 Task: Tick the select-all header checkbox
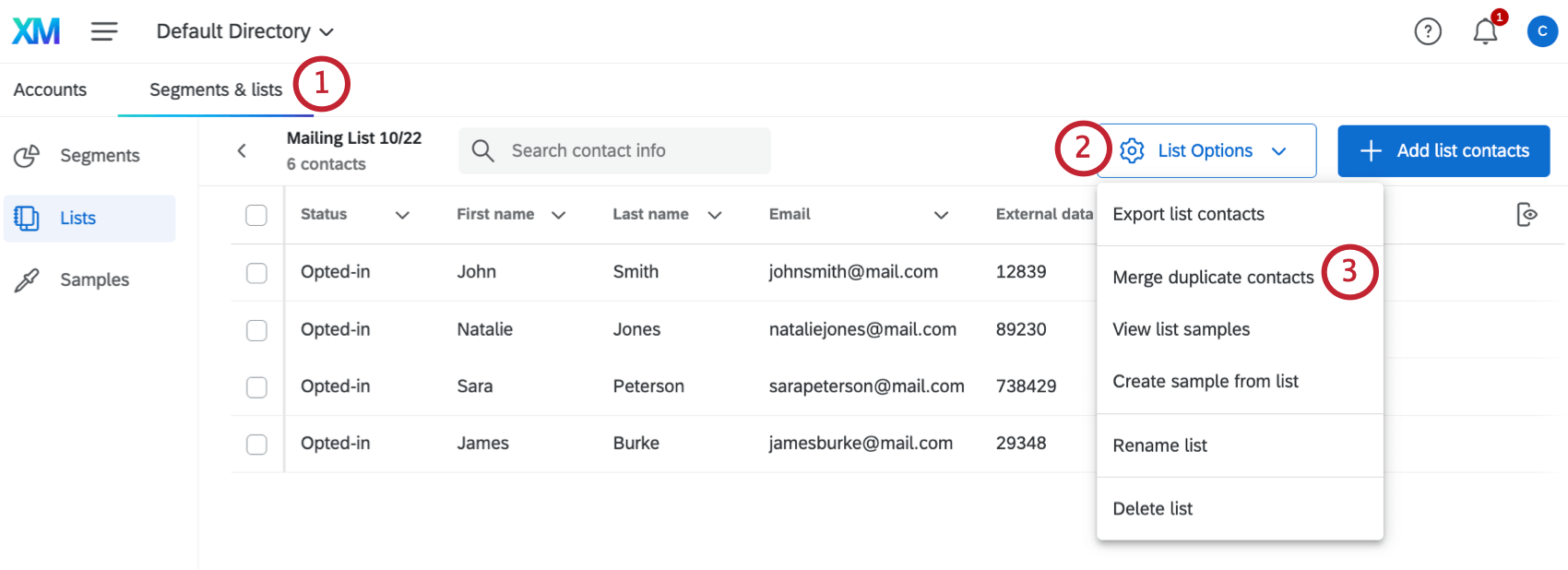tap(256, 215)
